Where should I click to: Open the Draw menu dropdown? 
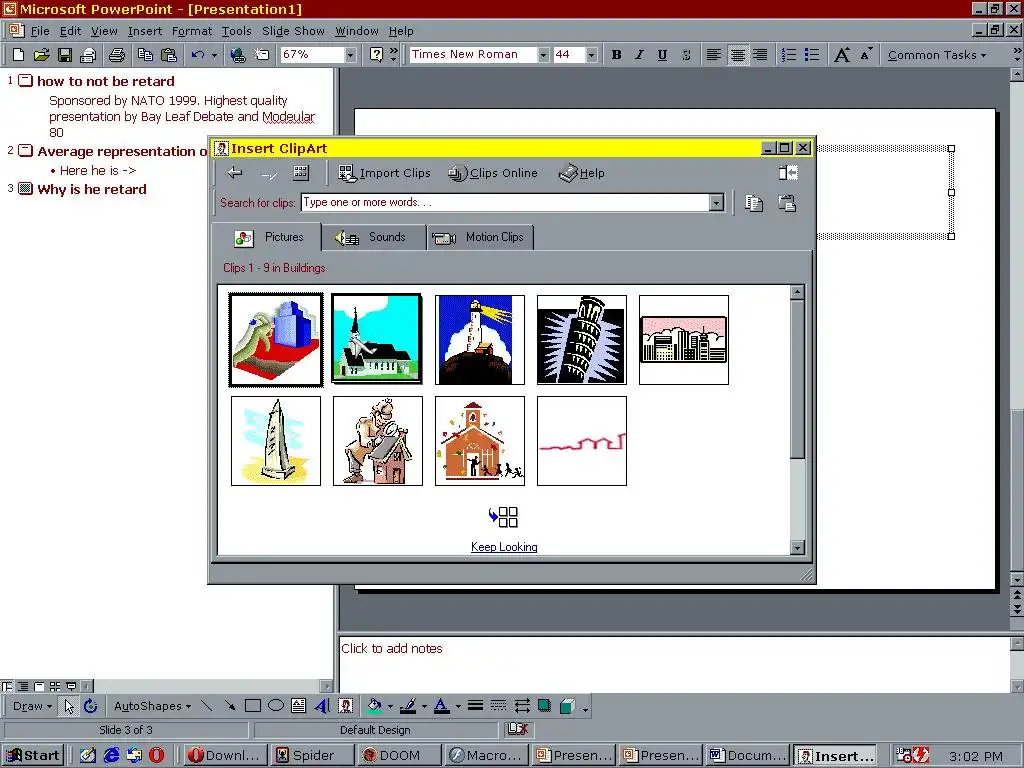pos(32,706)
